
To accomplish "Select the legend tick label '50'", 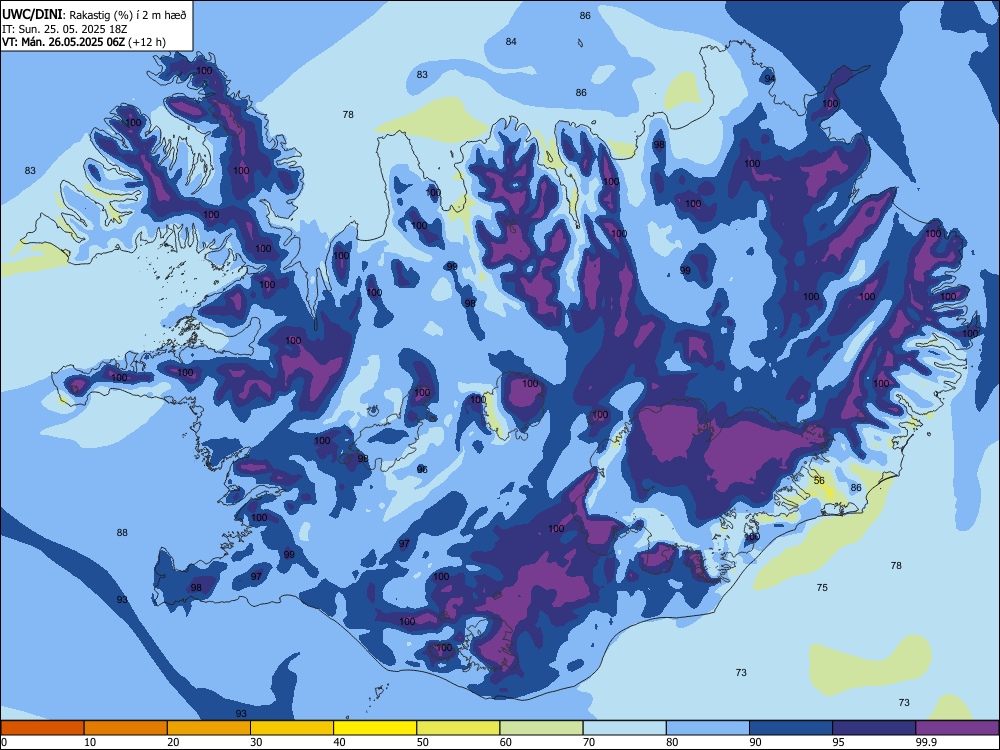I will click(x=422, y=742).
